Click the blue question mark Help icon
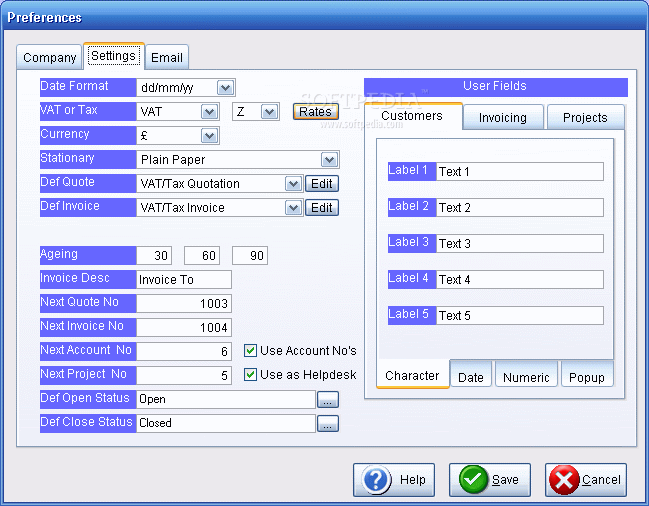The width and height of the screenshot is (649, 506). [x=376, y=480]
